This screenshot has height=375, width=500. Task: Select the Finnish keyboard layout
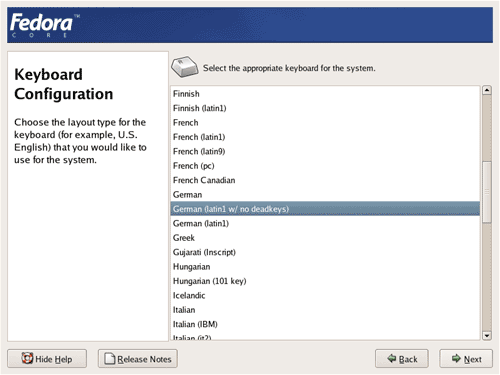325,94
